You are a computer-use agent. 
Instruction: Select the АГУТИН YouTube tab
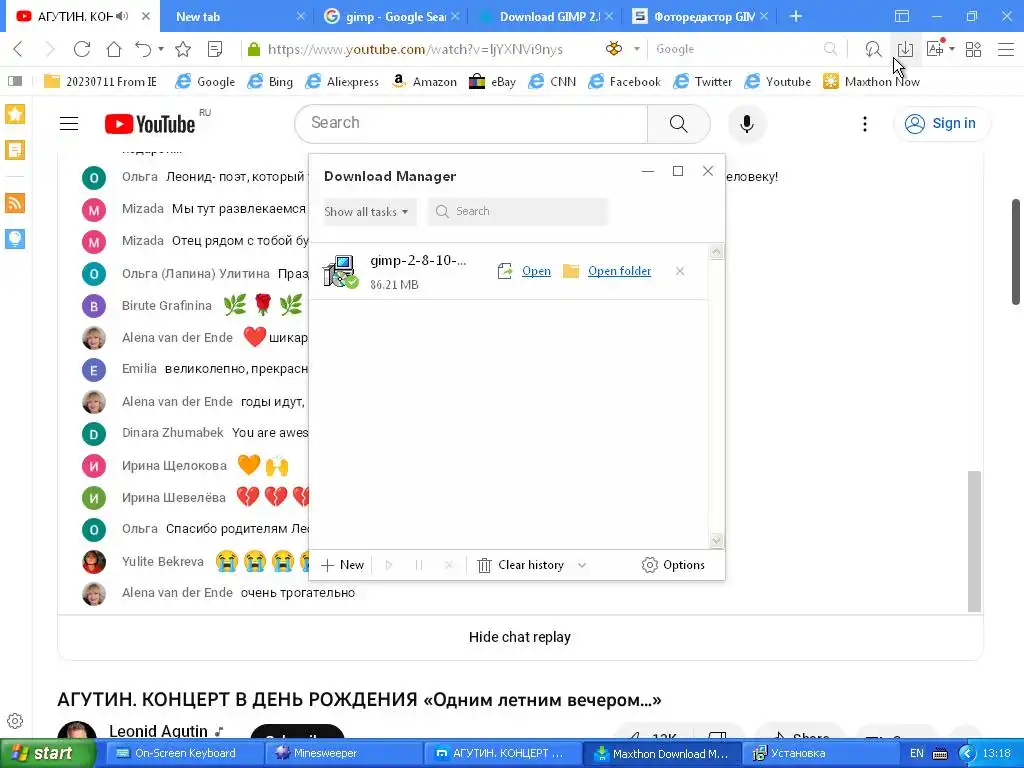pyautogui.click(x=82, y=16)
